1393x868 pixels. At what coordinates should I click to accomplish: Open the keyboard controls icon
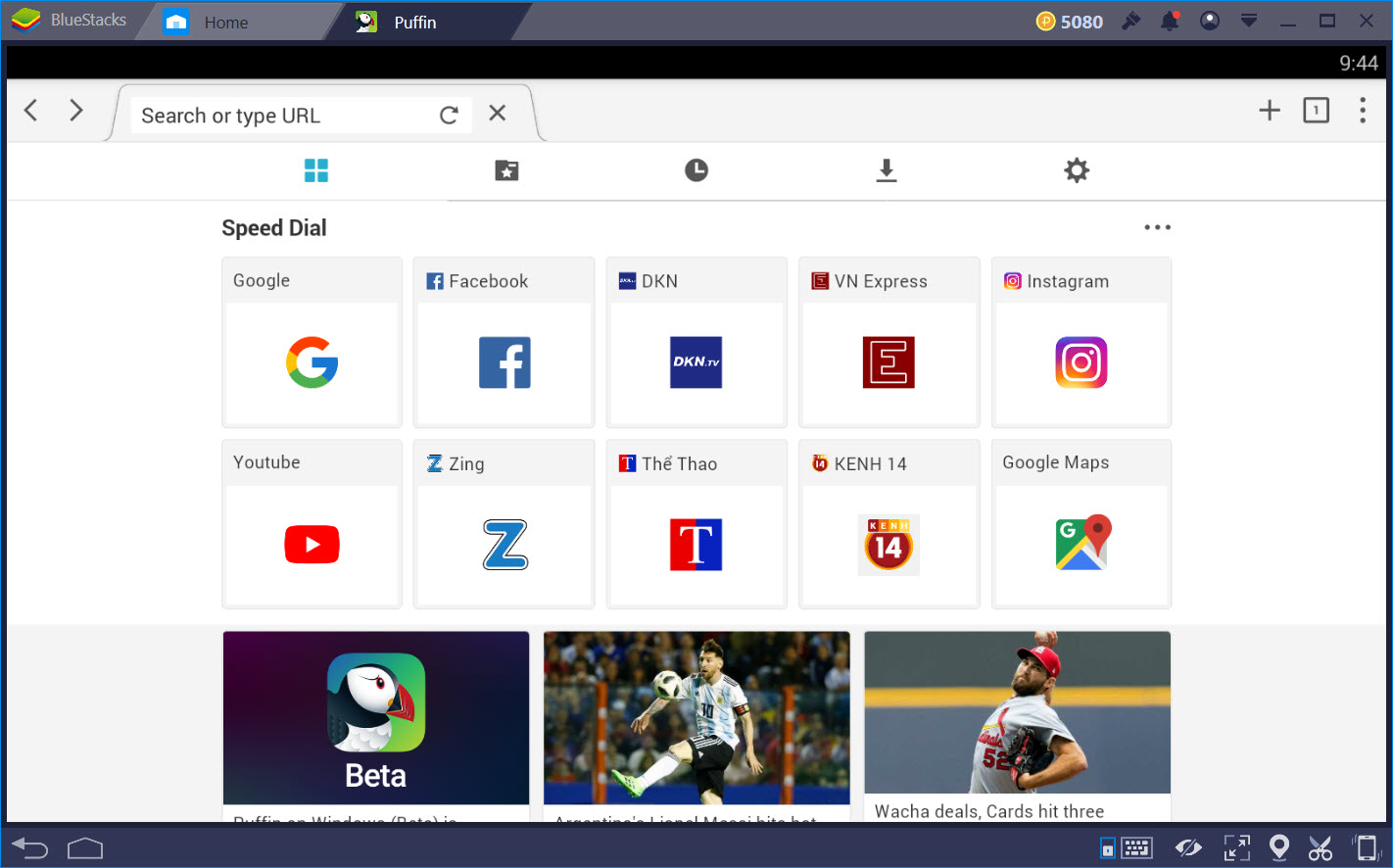[x=1136, y=848]
